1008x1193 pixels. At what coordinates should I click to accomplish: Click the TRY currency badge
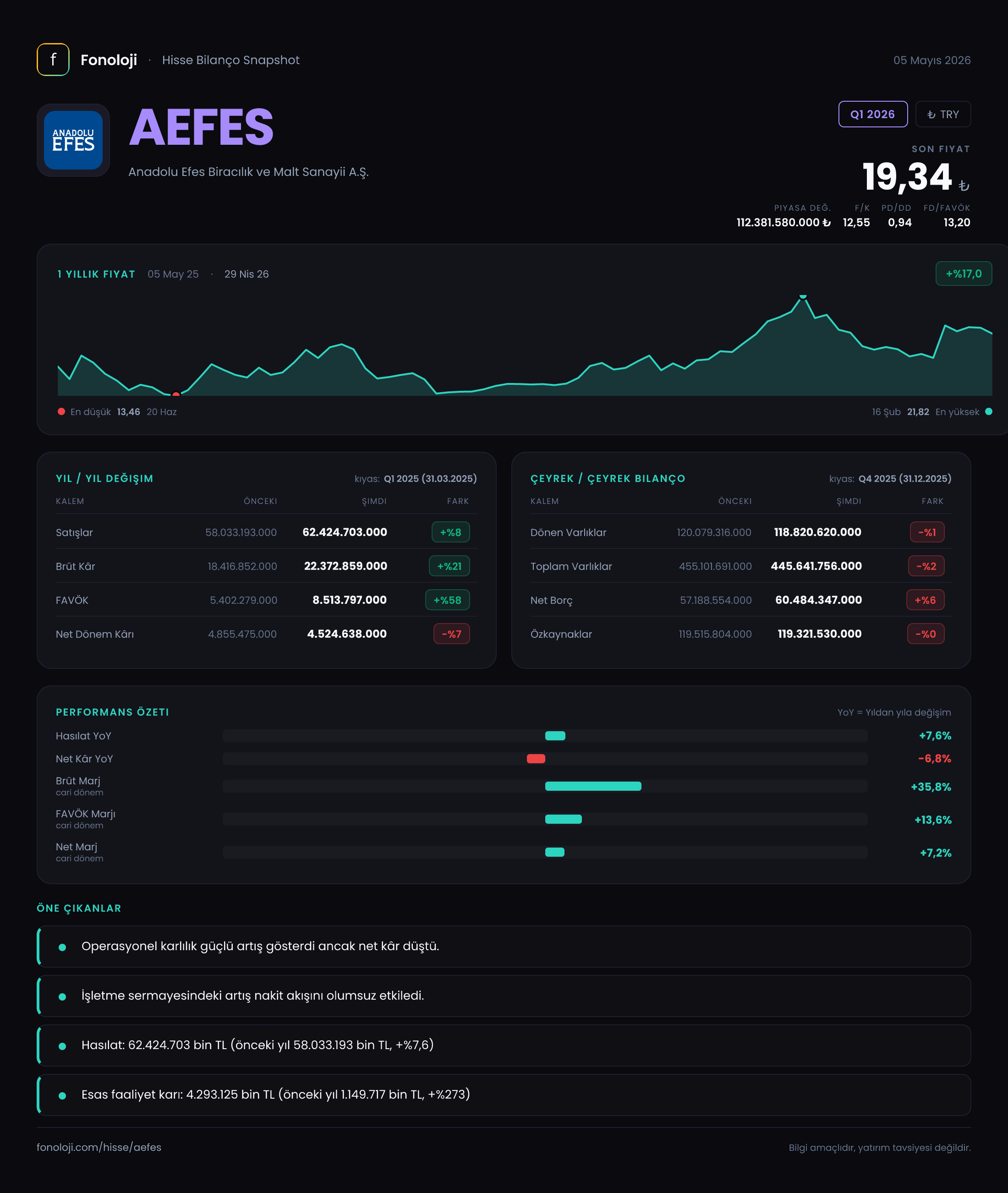click(943, 114)
